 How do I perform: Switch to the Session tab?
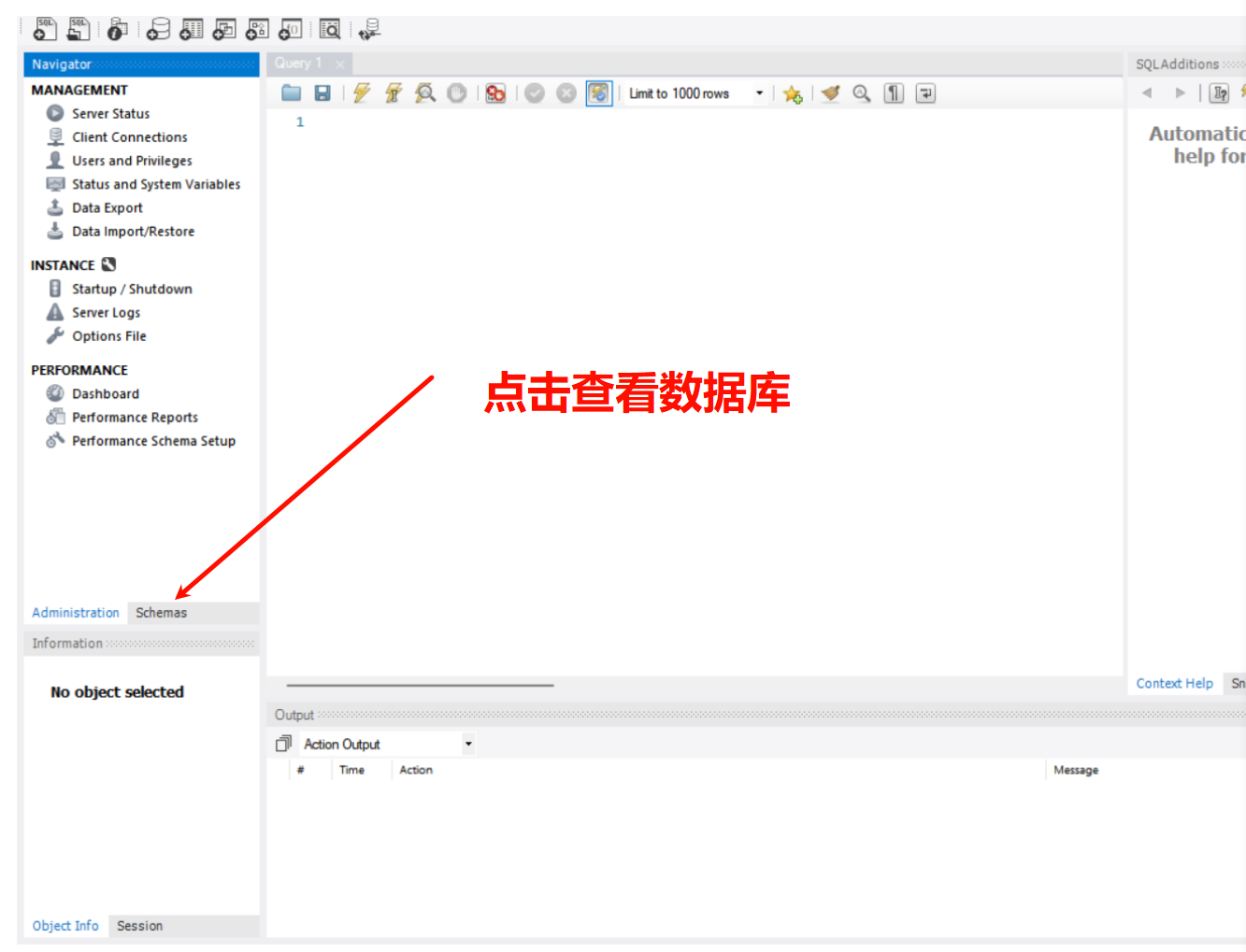[x=140, y=926]
